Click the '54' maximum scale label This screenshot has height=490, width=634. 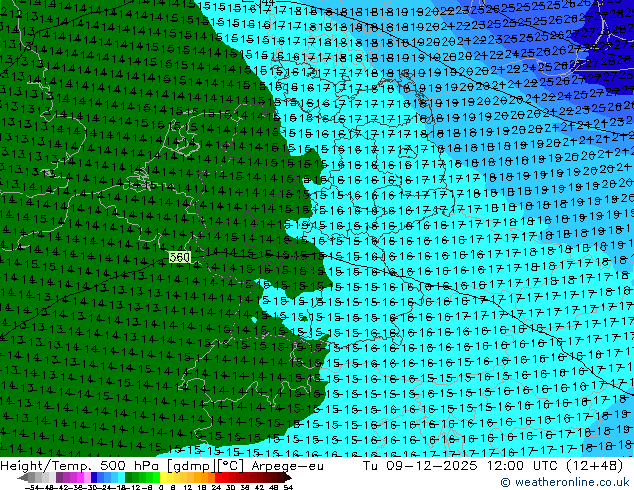click(288, 487)
